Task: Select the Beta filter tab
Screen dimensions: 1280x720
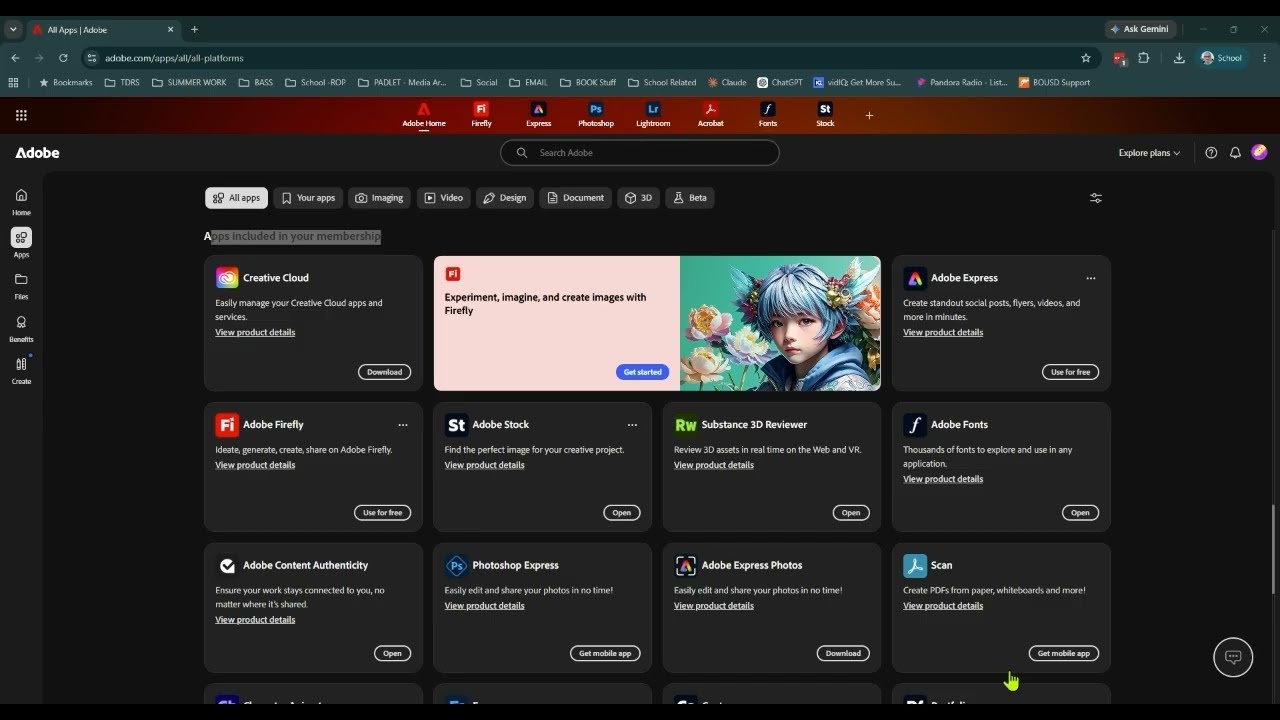Action: (690, 198)
